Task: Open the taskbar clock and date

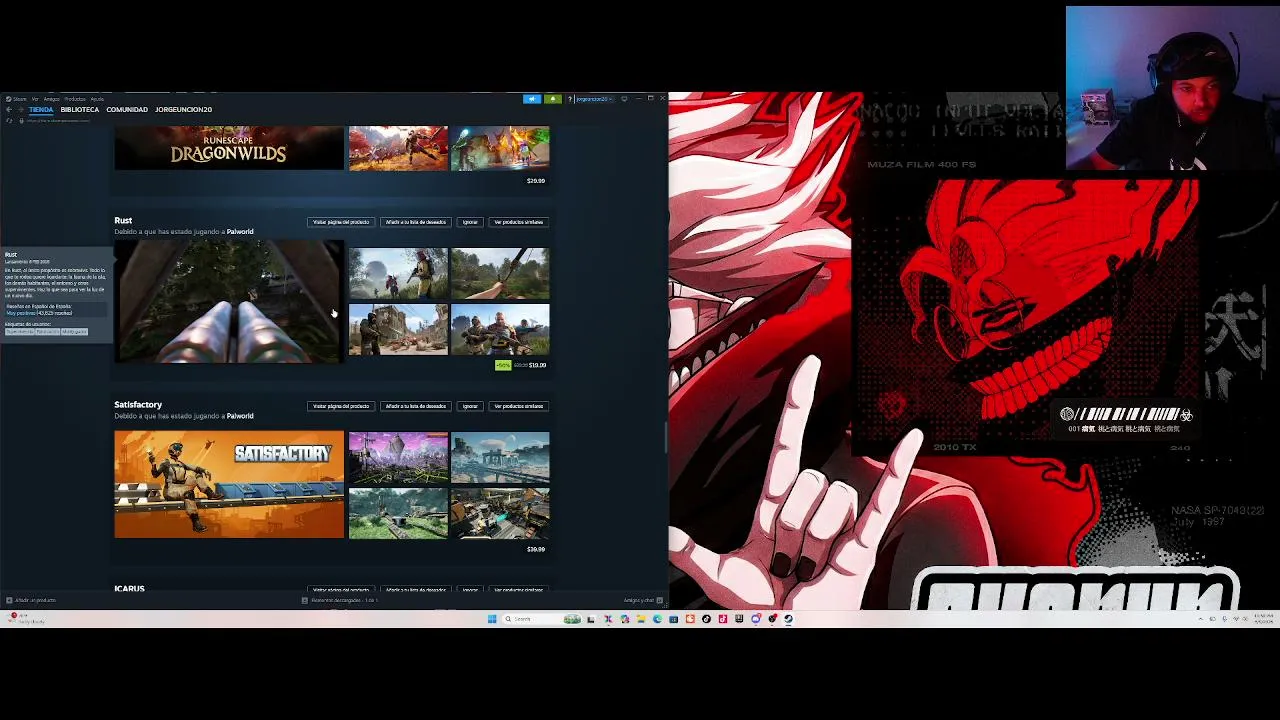Action: pyautogui.click(x=1263, y=619)
